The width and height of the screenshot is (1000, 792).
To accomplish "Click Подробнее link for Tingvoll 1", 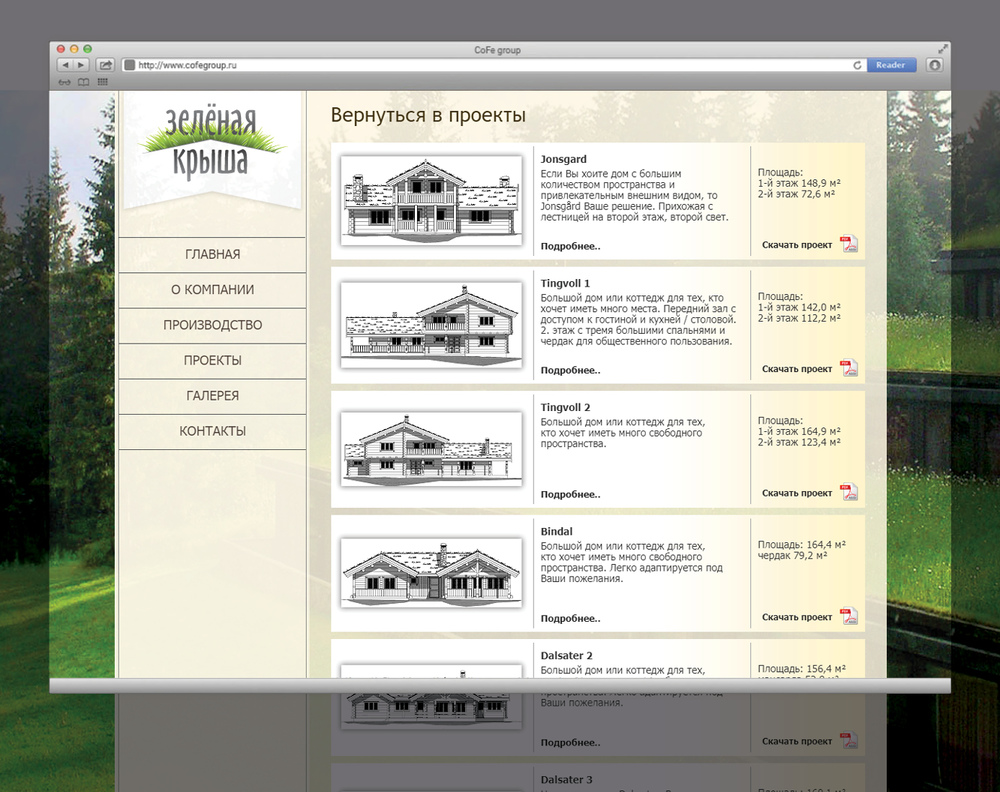I will (570, 370).
